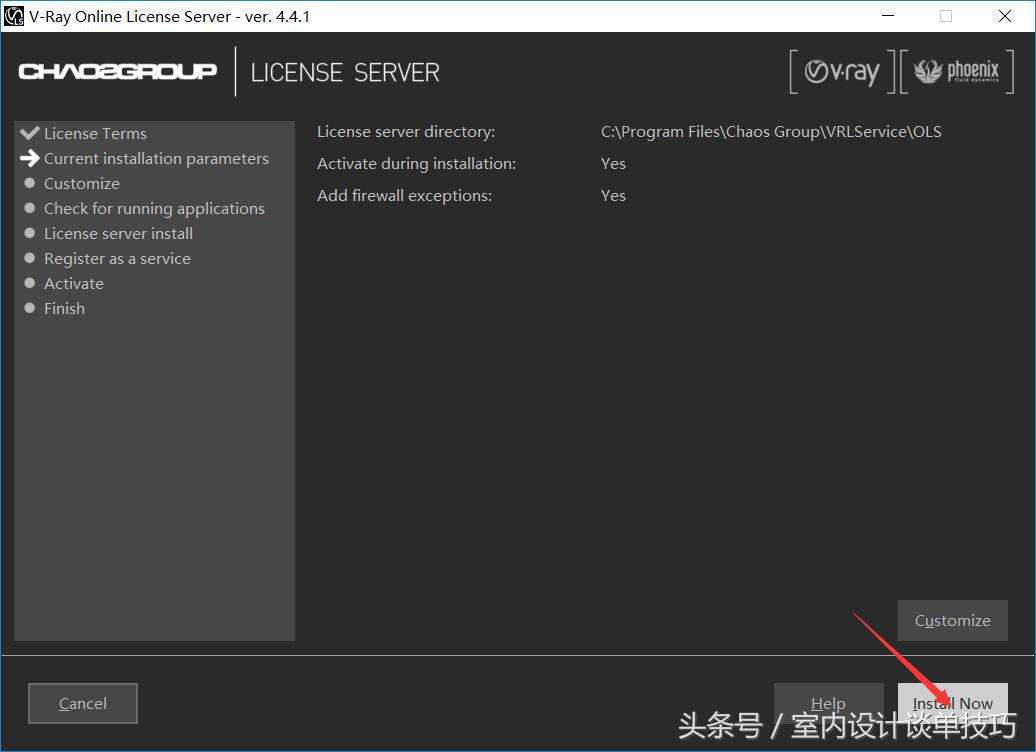Screen dimensions: 1036x752
Task: Click the current step arrow icon
Action: (x=30, y=158)
